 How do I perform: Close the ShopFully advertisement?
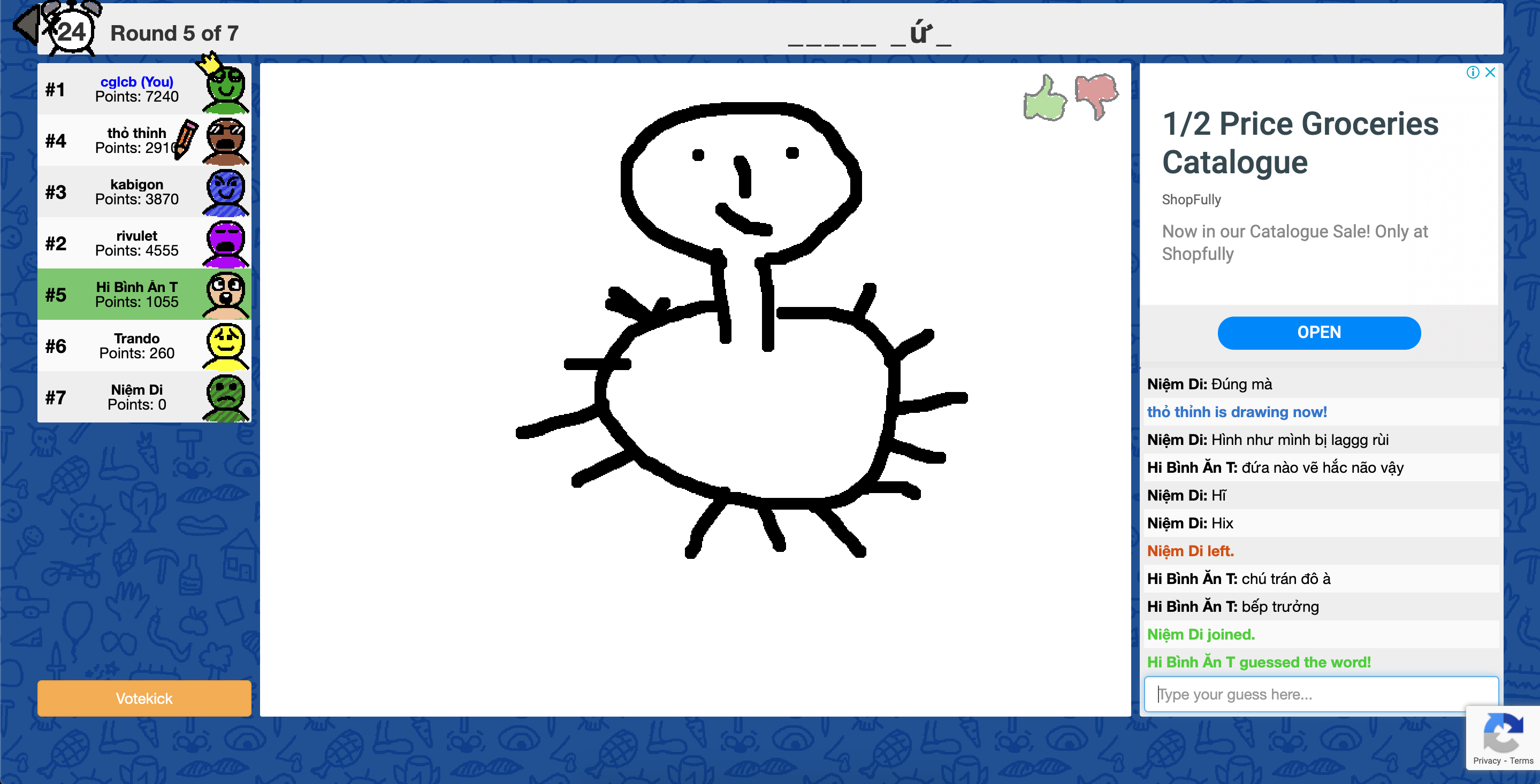tap(1490, 72)
